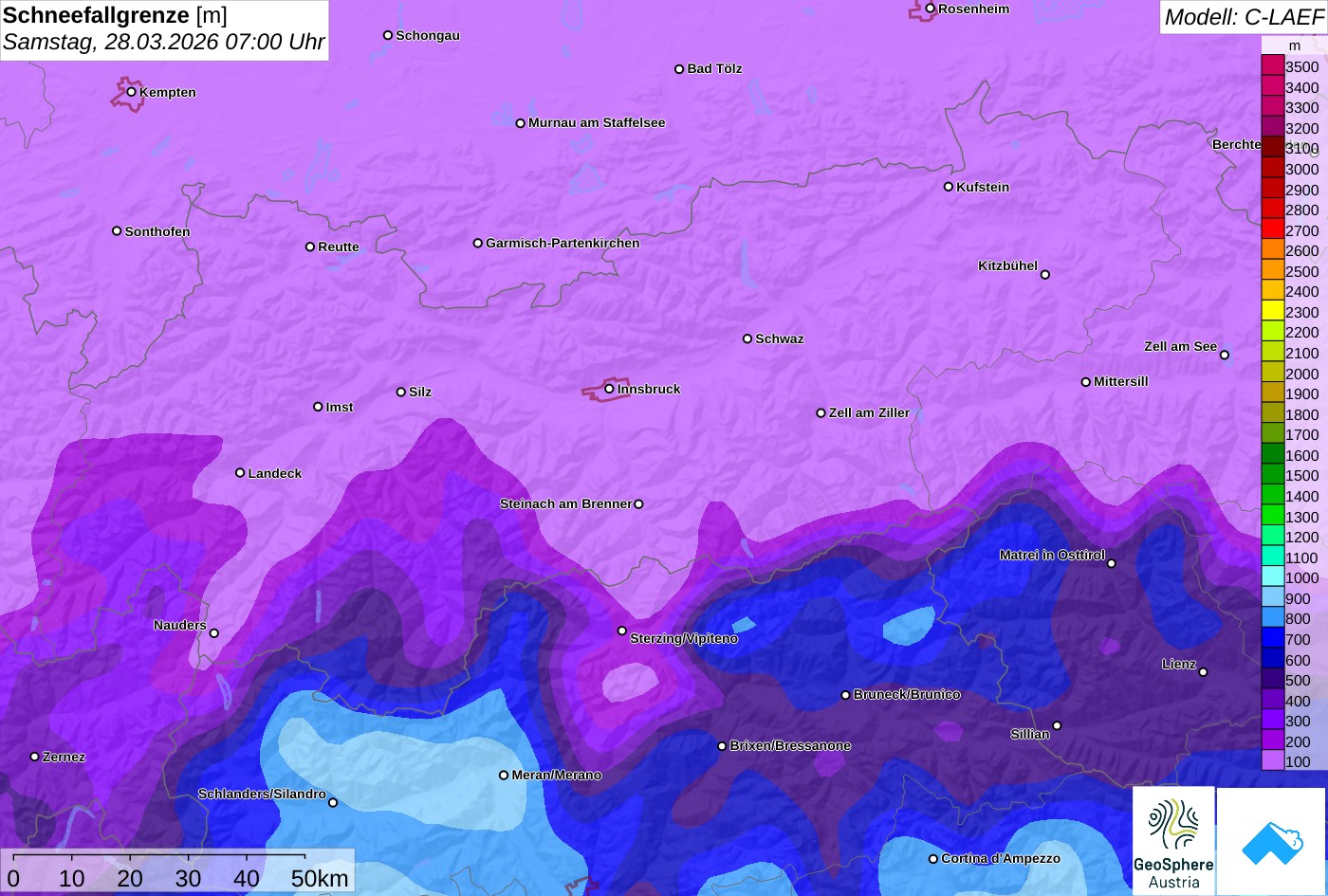
Task: Click the Innsbruck city marker dot
Action: (x=609, y=388)
